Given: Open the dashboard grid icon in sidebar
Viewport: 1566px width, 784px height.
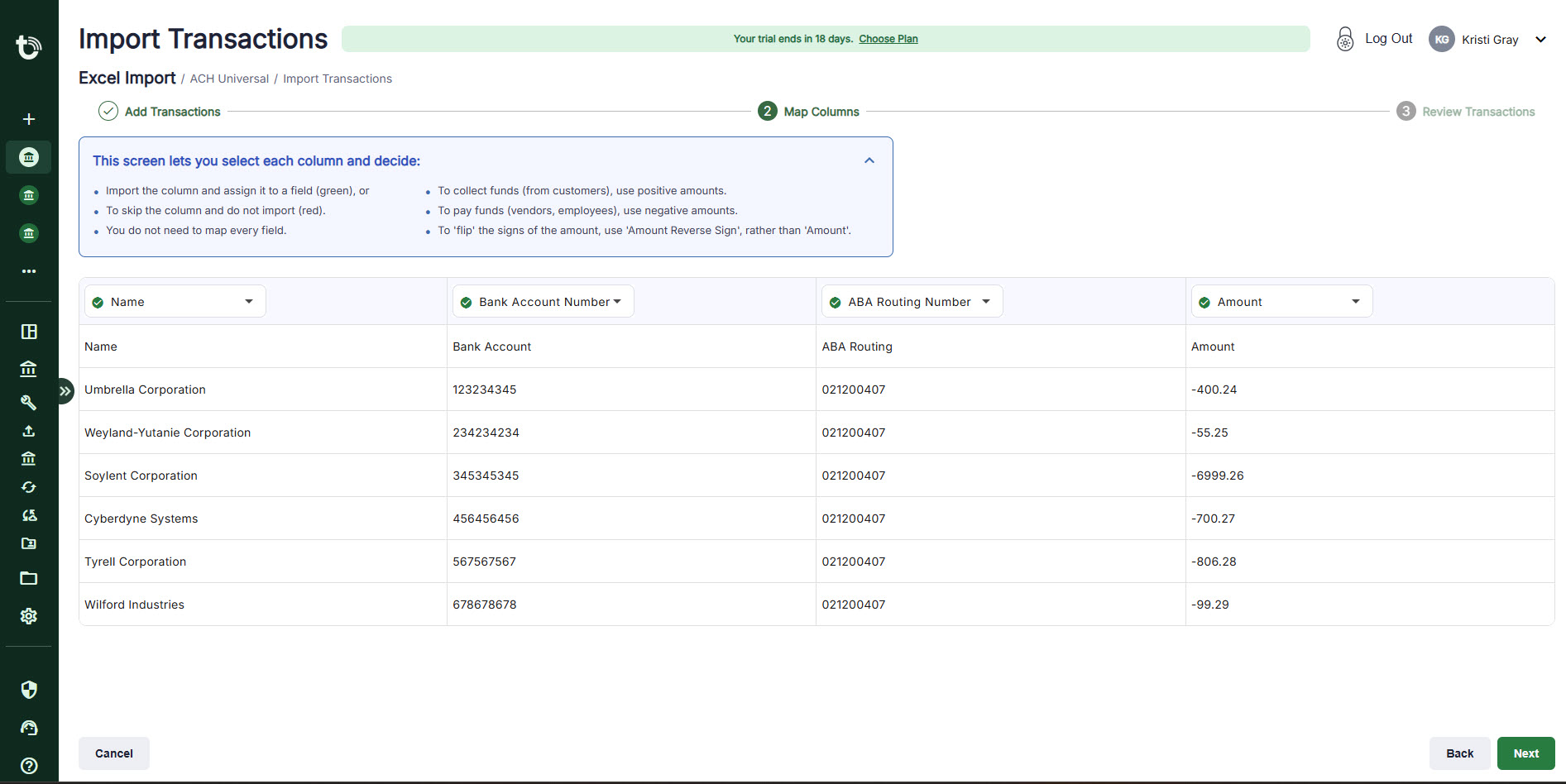Looking at the screenshot, I should pos(28,331).
